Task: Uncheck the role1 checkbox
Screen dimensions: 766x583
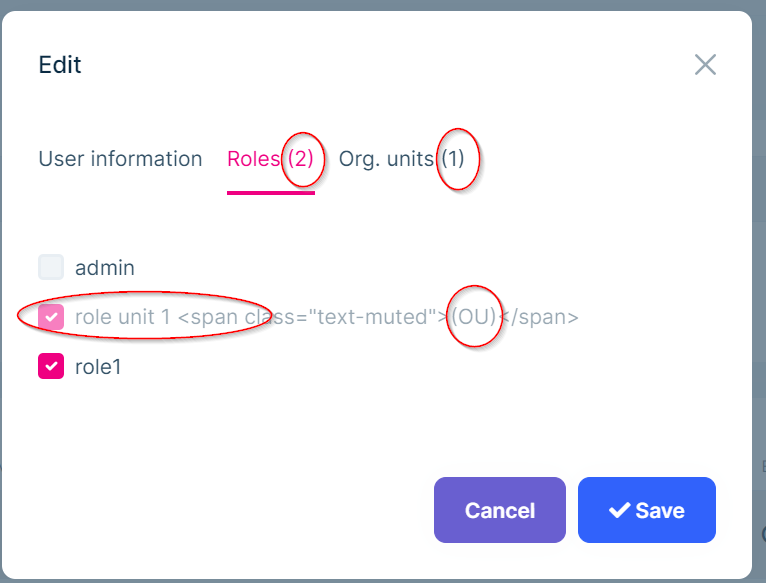Action: pyautogui.click(x=51, y=367)
